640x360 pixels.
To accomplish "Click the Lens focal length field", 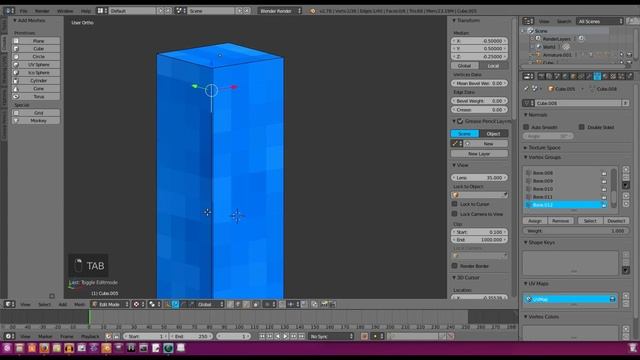I will click(x=479, y=178).
